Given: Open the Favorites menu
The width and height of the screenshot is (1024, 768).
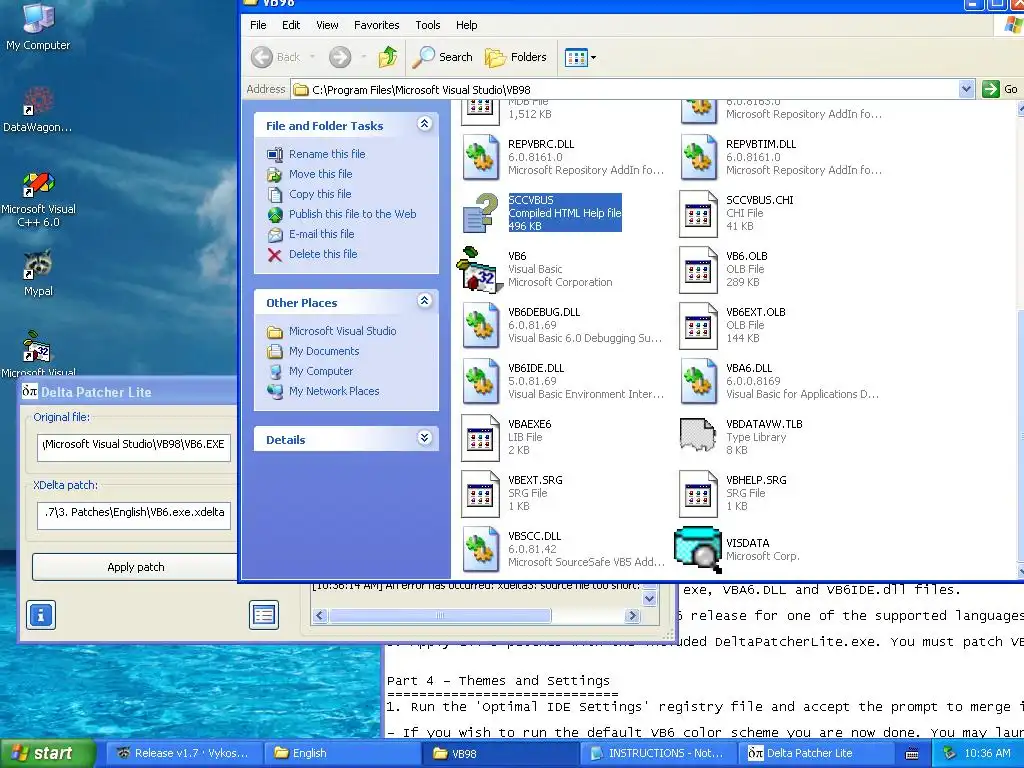Looking at the screenshot, I should pos(376,25).
